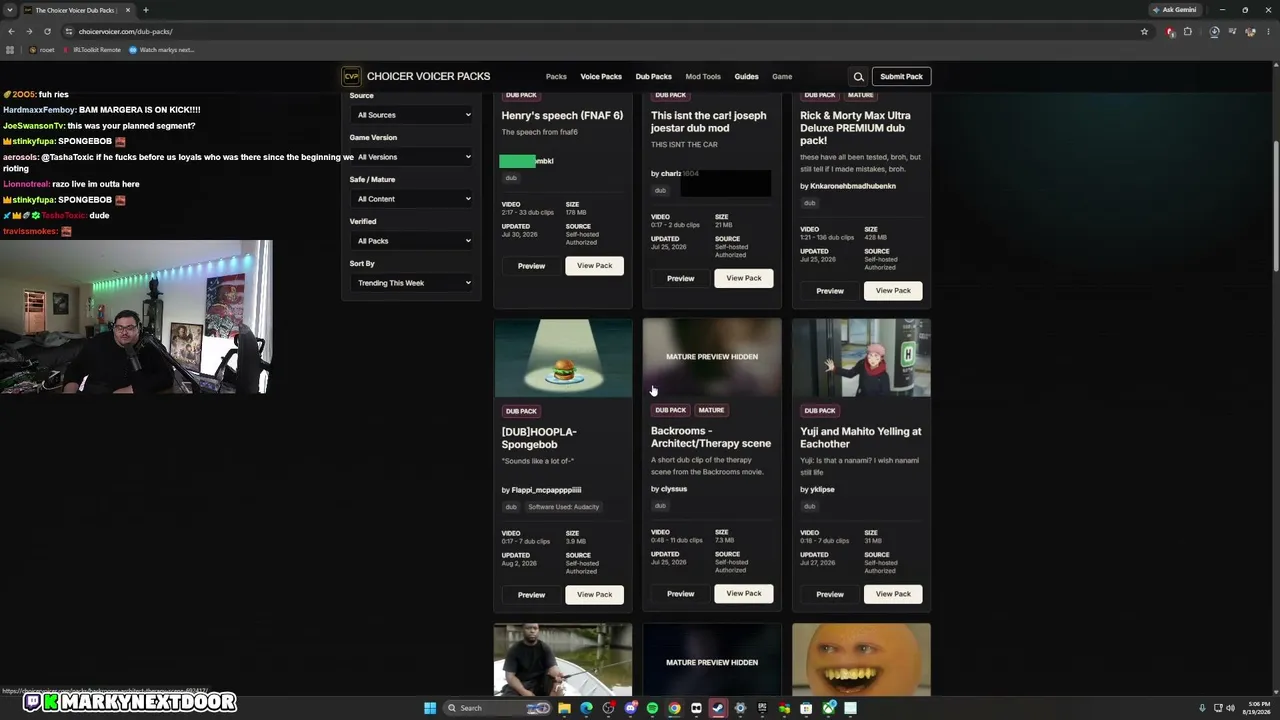The height and width of the screenshot is (720, 1280).
Task: Open author link 'clyssus'
Action: point(674,489)
